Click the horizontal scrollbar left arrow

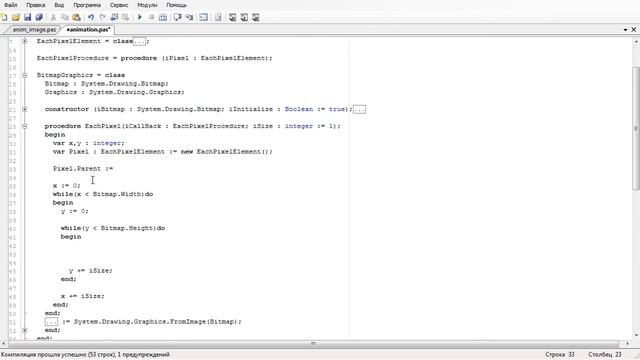(x=4, y=344)
